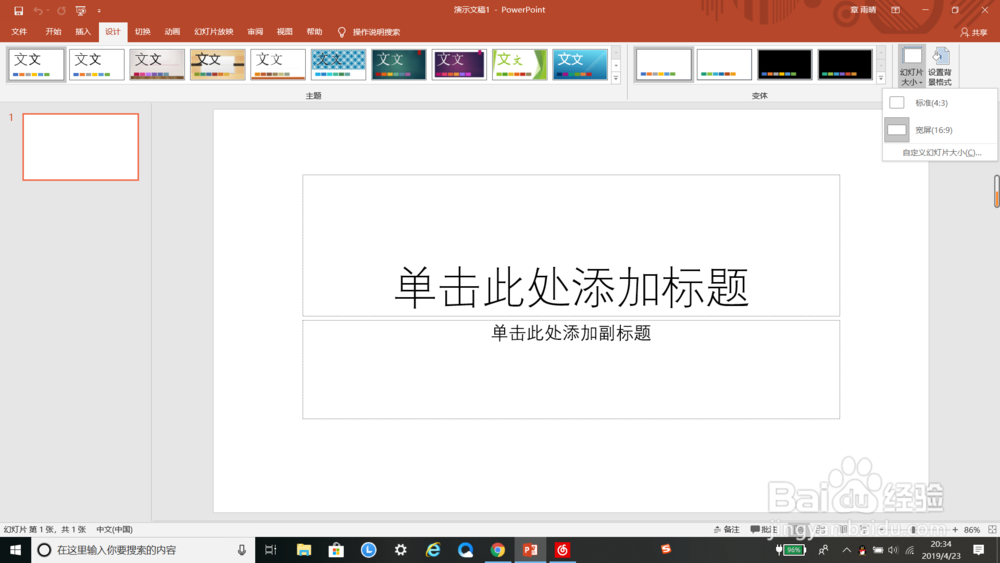Choose 标准(4:3) slide size
Image resolution: width=1000 pixels, height=563 pixels.
click(x=940, y=103)
